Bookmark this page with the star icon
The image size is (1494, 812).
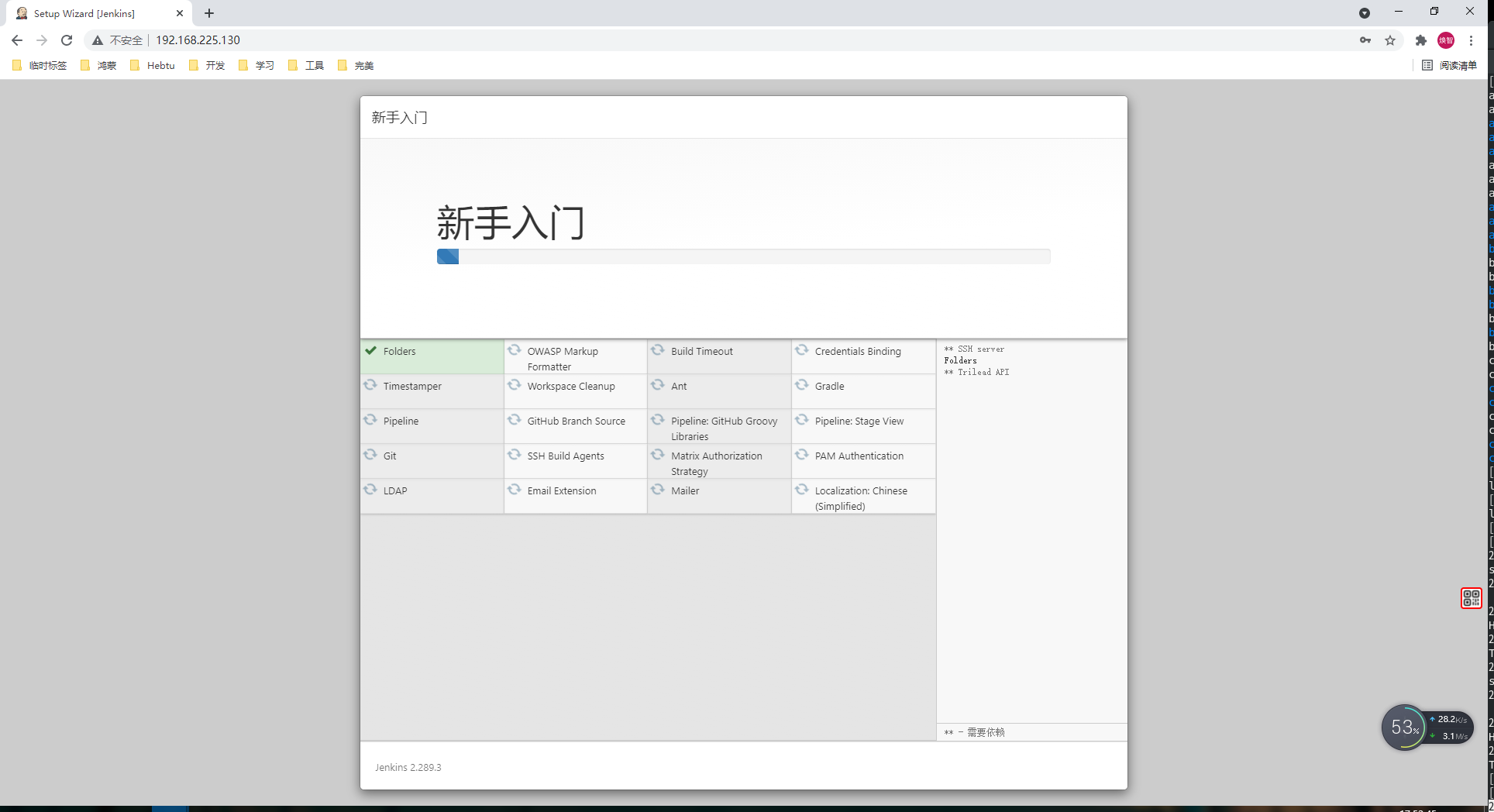pyautogui.click(x=1390, y=40)
